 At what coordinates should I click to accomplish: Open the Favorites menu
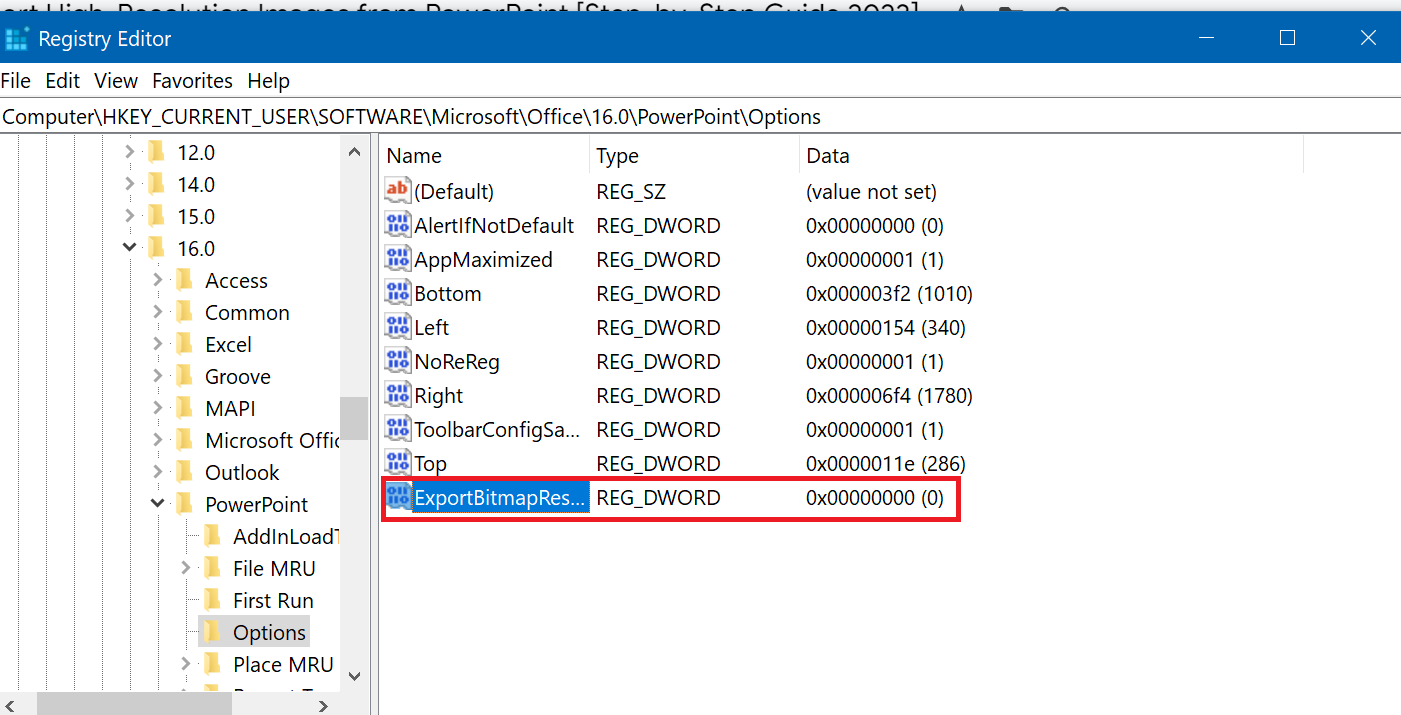192,81
